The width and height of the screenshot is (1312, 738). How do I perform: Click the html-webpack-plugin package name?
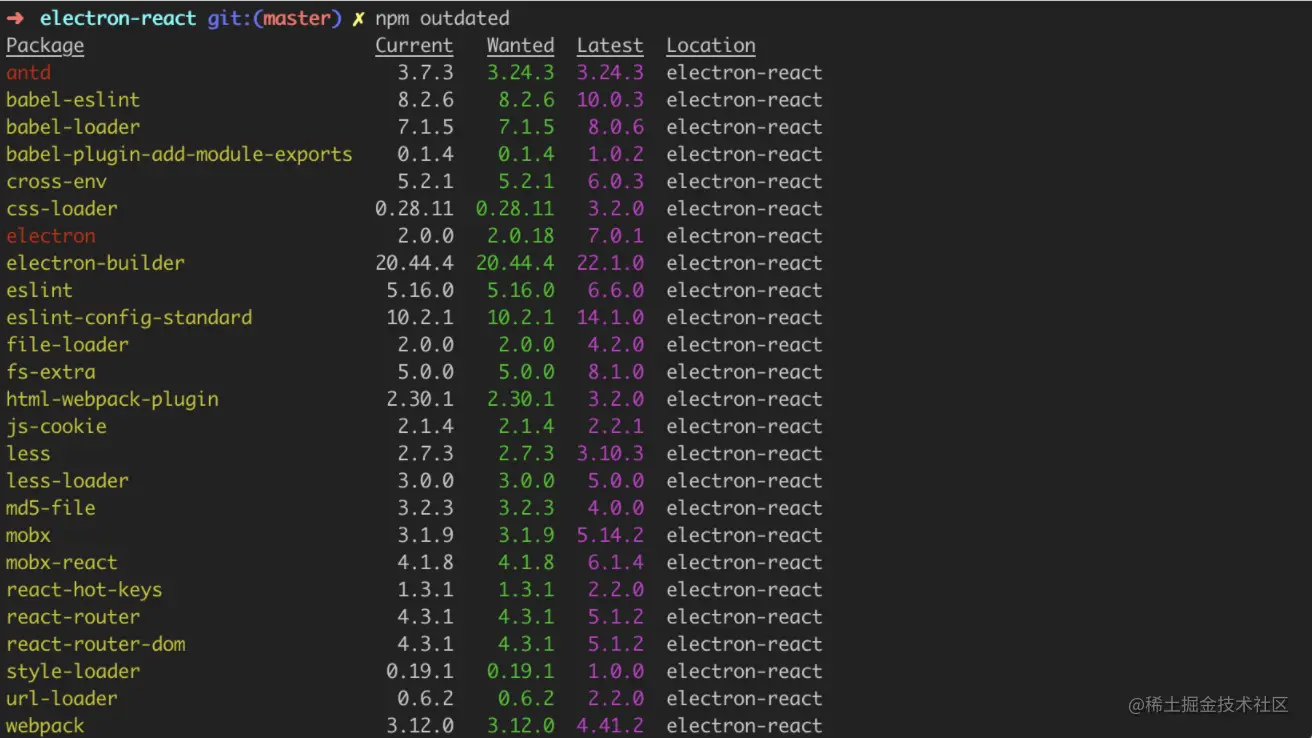pyautogui.click(x=112, y=399)
